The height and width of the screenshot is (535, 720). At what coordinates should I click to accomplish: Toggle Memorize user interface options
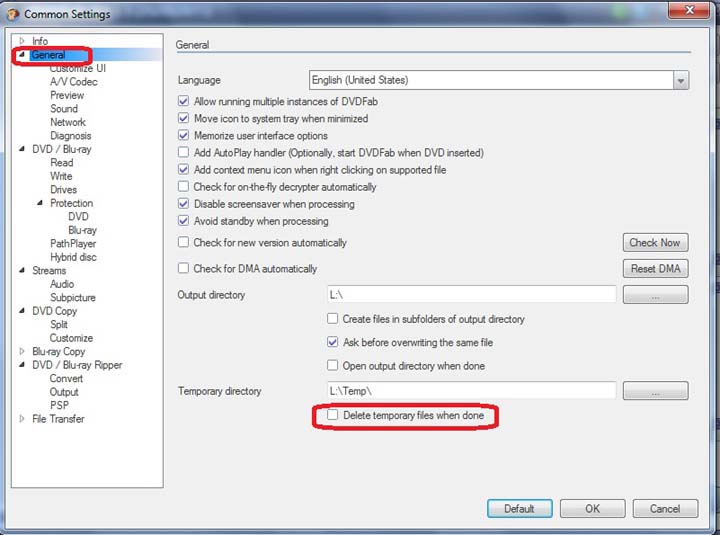click(183, 135)
